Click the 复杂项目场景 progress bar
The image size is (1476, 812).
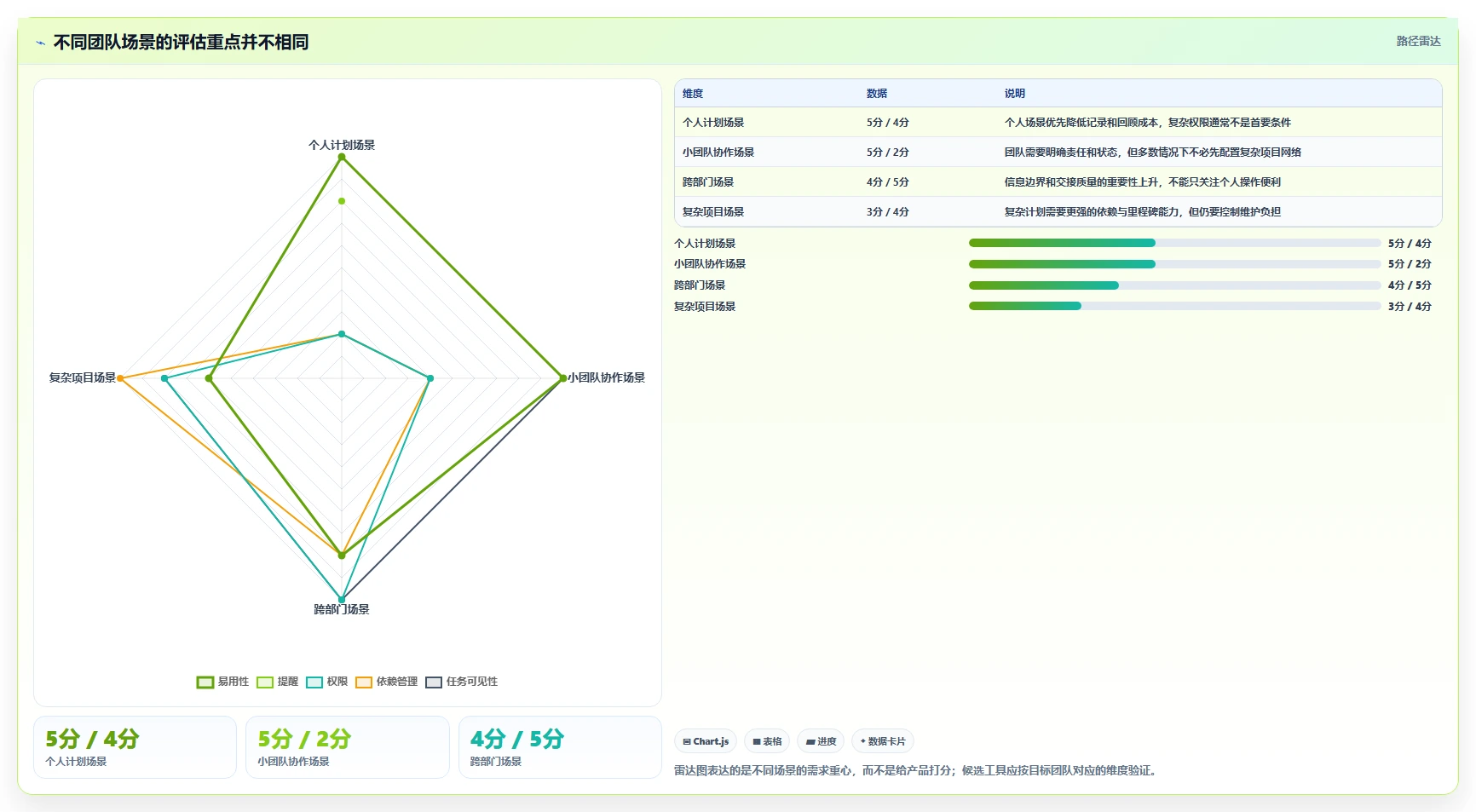1174,306
